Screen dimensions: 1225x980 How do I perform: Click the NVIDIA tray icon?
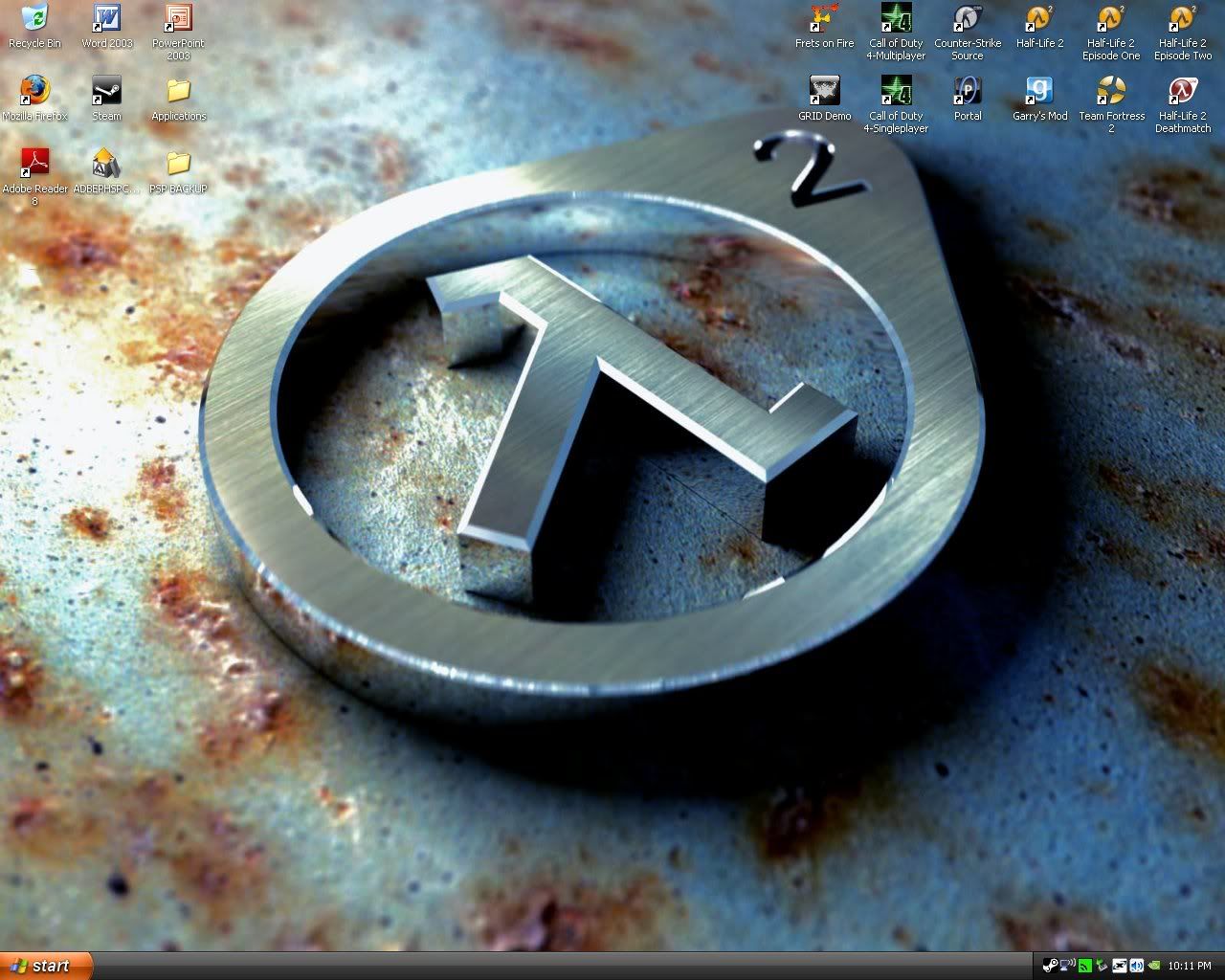(x=1153, y=966)
